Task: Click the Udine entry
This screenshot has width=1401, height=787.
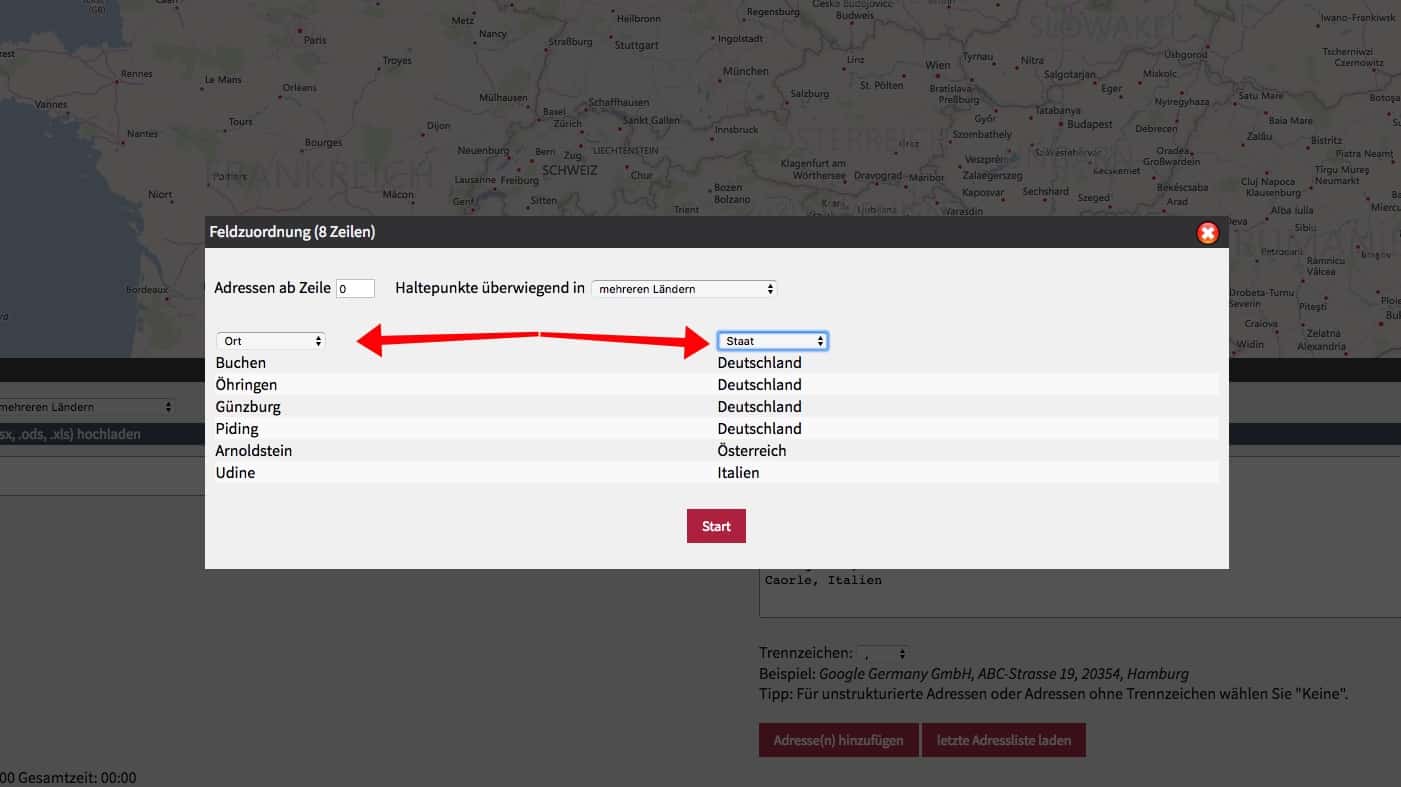Action: pos(236,473)
